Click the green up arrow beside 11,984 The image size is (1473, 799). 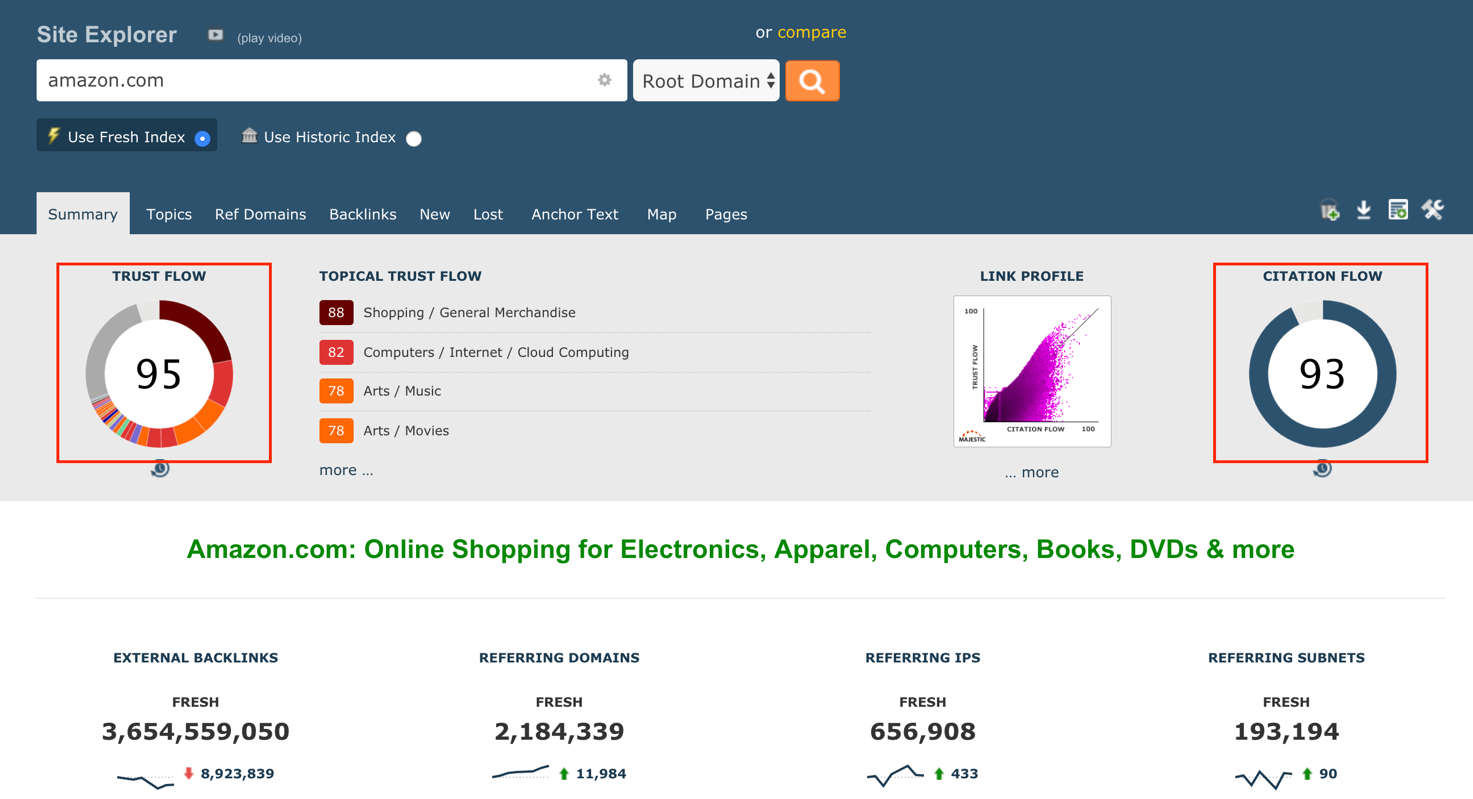click(x=564, y=774)
